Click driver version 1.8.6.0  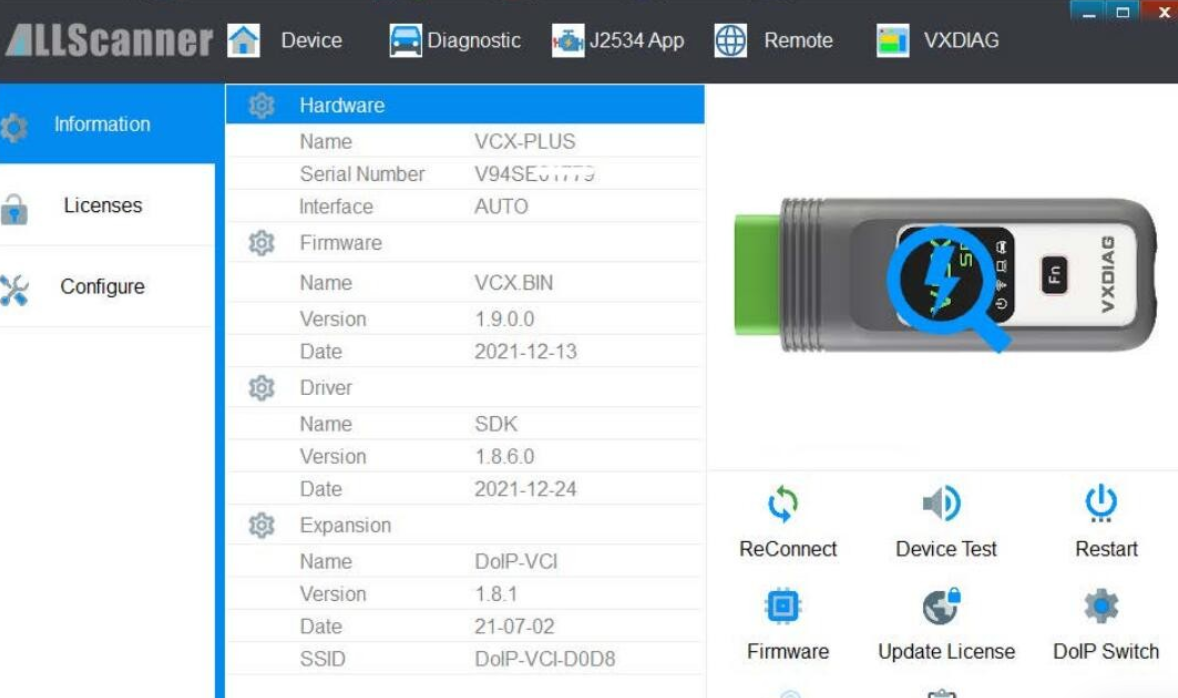(x=504, y=456)
